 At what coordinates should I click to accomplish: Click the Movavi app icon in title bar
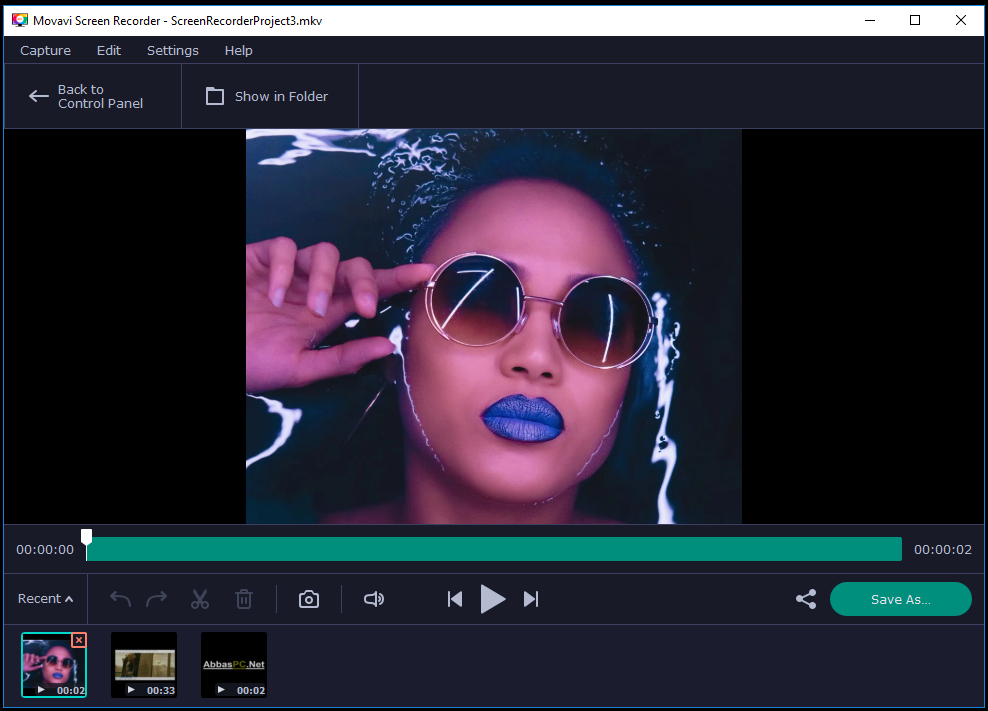[x=20, y=20]
